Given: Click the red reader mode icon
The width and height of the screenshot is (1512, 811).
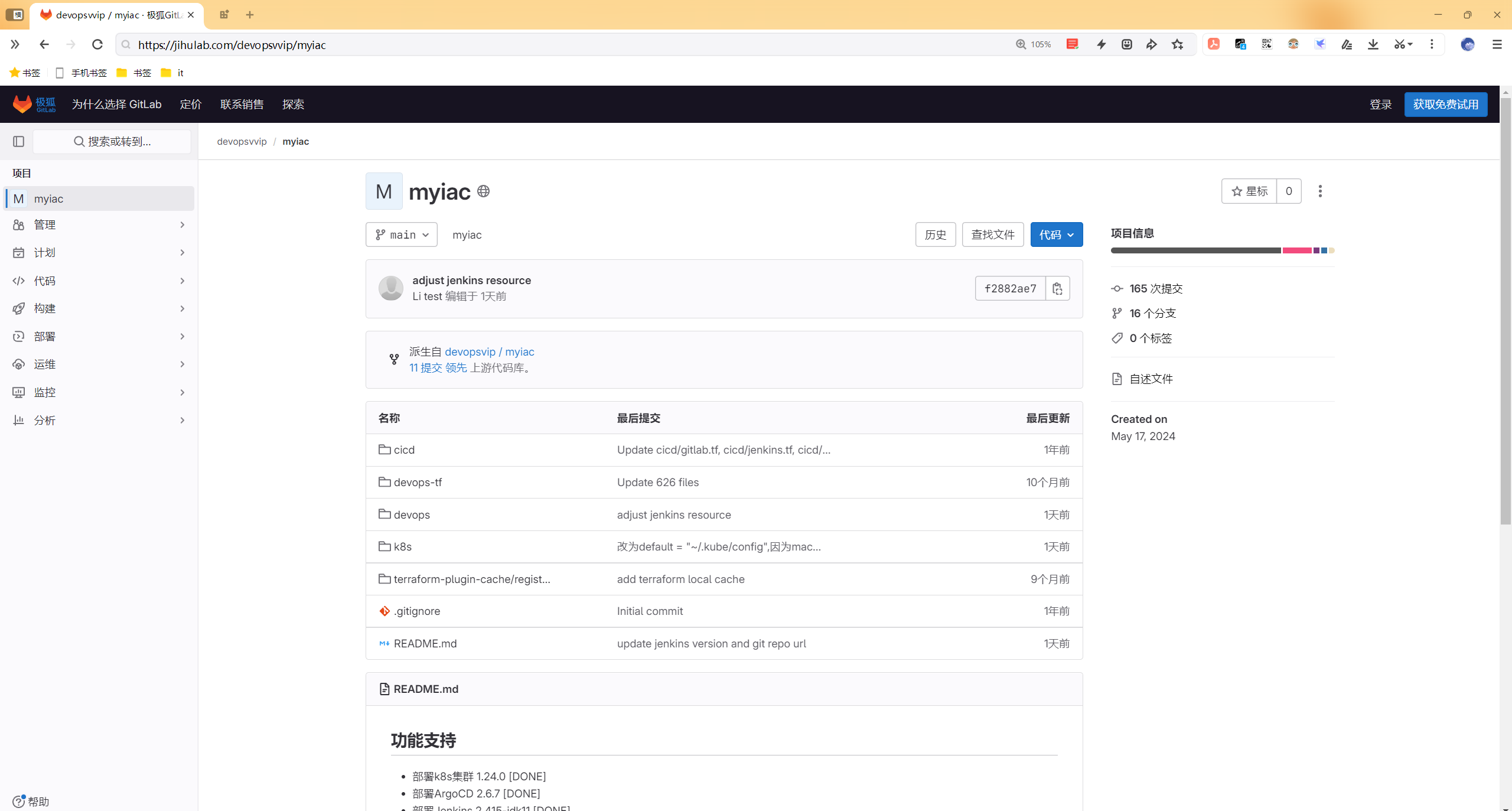Looking at the screenshot, I should pos(1073,44).
